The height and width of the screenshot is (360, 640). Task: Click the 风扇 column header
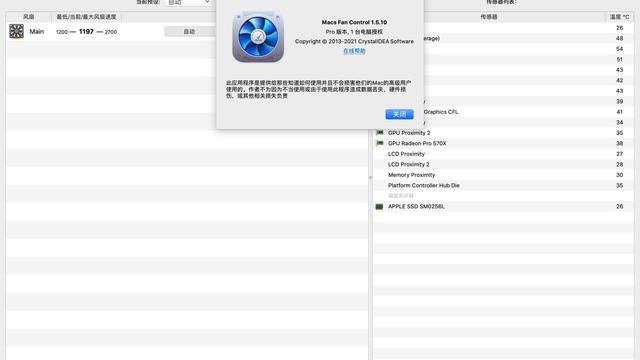coord(29,17)
